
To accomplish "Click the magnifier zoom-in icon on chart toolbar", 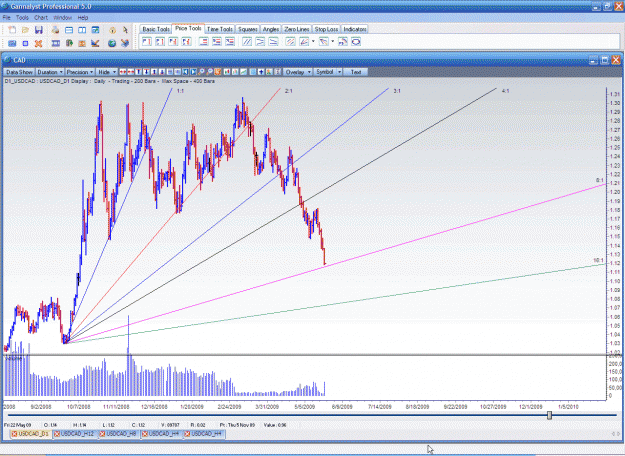I will tap(201, 72).
